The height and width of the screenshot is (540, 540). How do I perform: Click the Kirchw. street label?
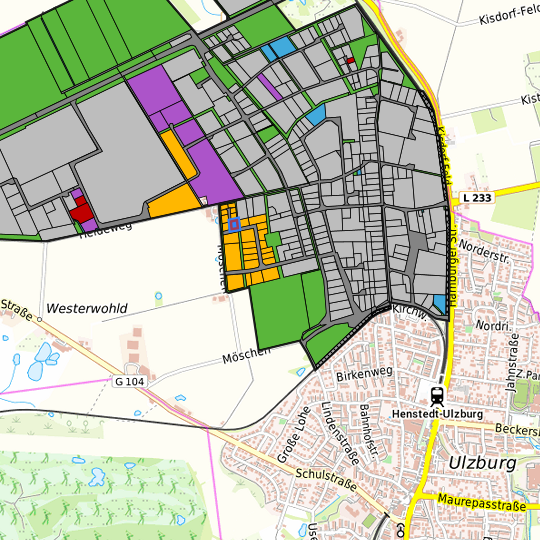coord(410,312)
